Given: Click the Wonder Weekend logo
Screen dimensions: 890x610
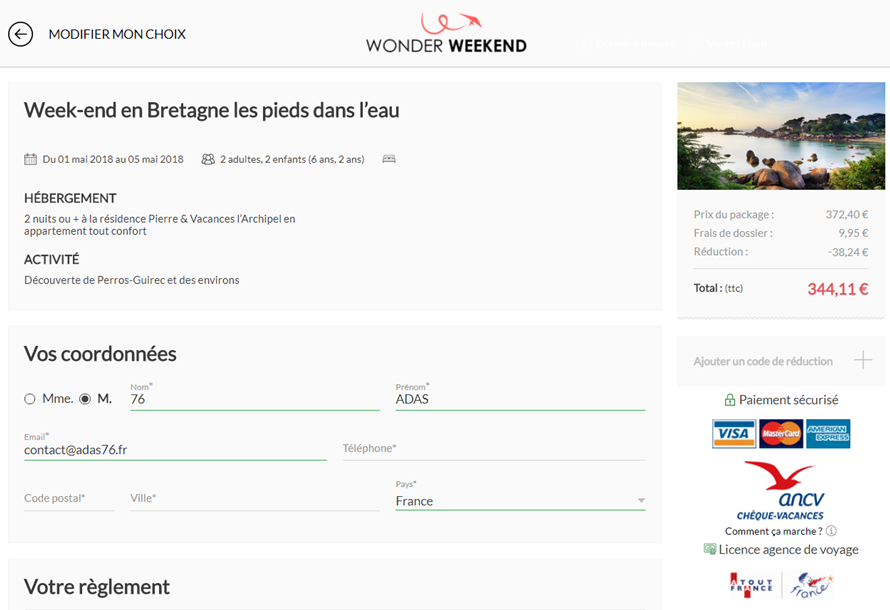Looking at the screenshot, I should (446, 33).
